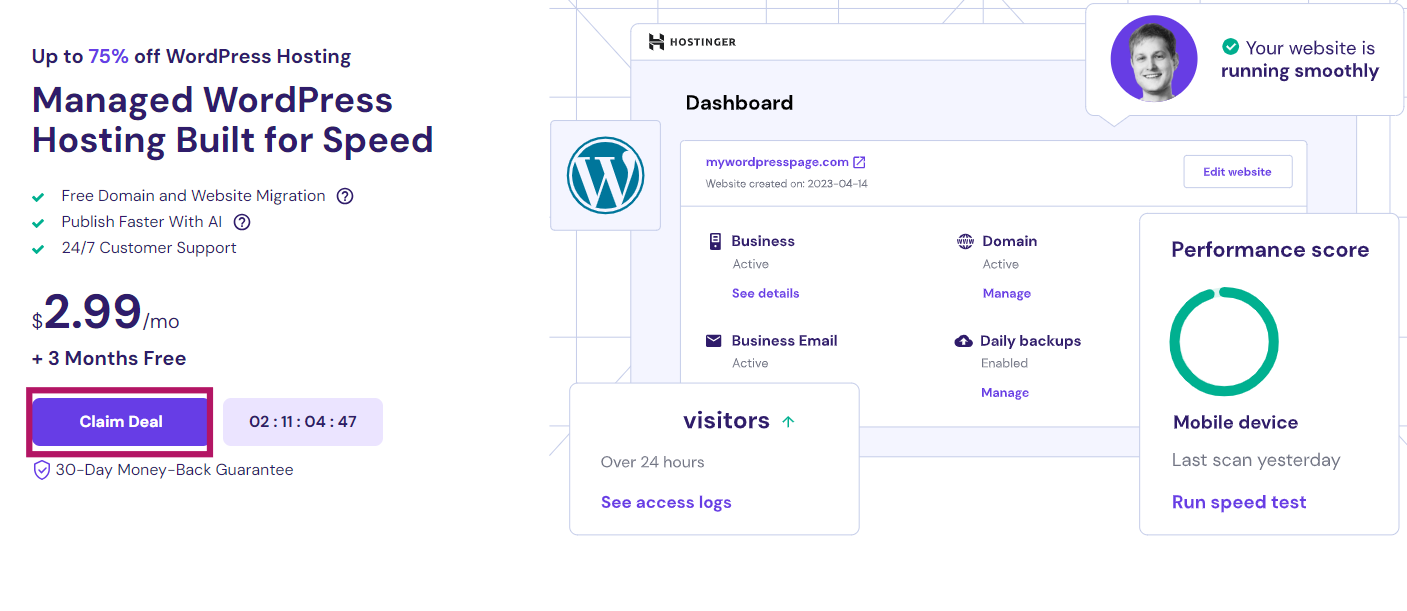
Task: Click the Domain www globe icon
Action: pos(965,241)
